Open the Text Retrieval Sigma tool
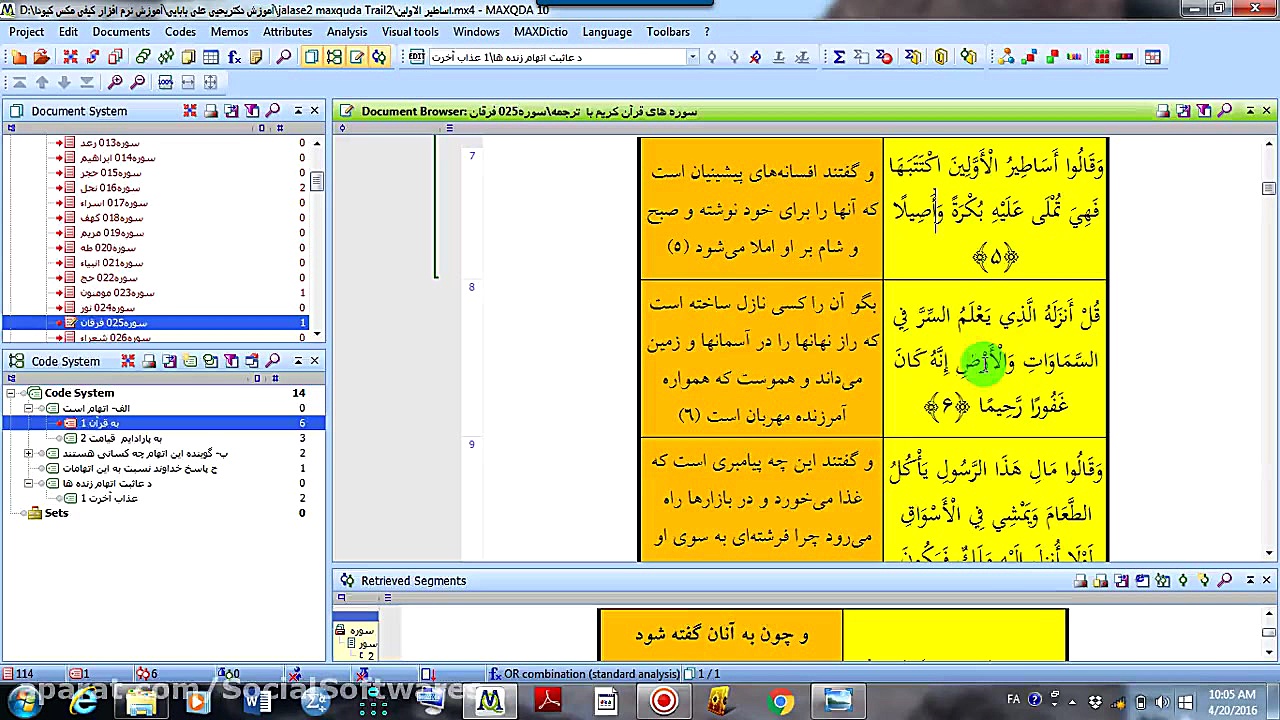The width and height of the screenshot is (1280, 720). (x=839, y=57)
